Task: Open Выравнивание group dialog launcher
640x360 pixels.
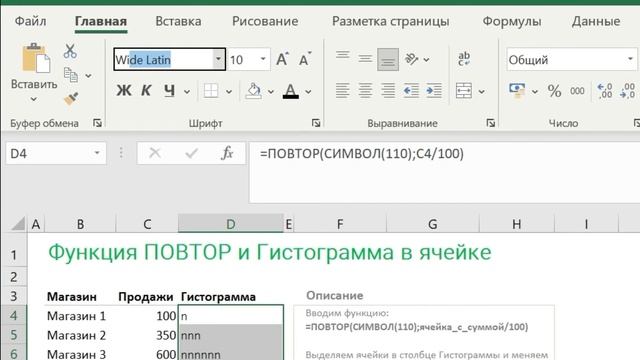Action: [x=491, y=123]
